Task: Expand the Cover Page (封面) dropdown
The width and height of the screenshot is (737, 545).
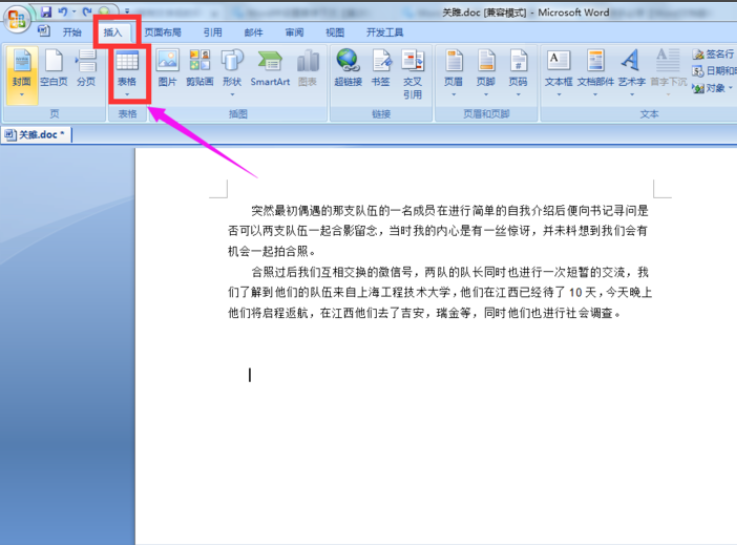Action: [22, 94]
